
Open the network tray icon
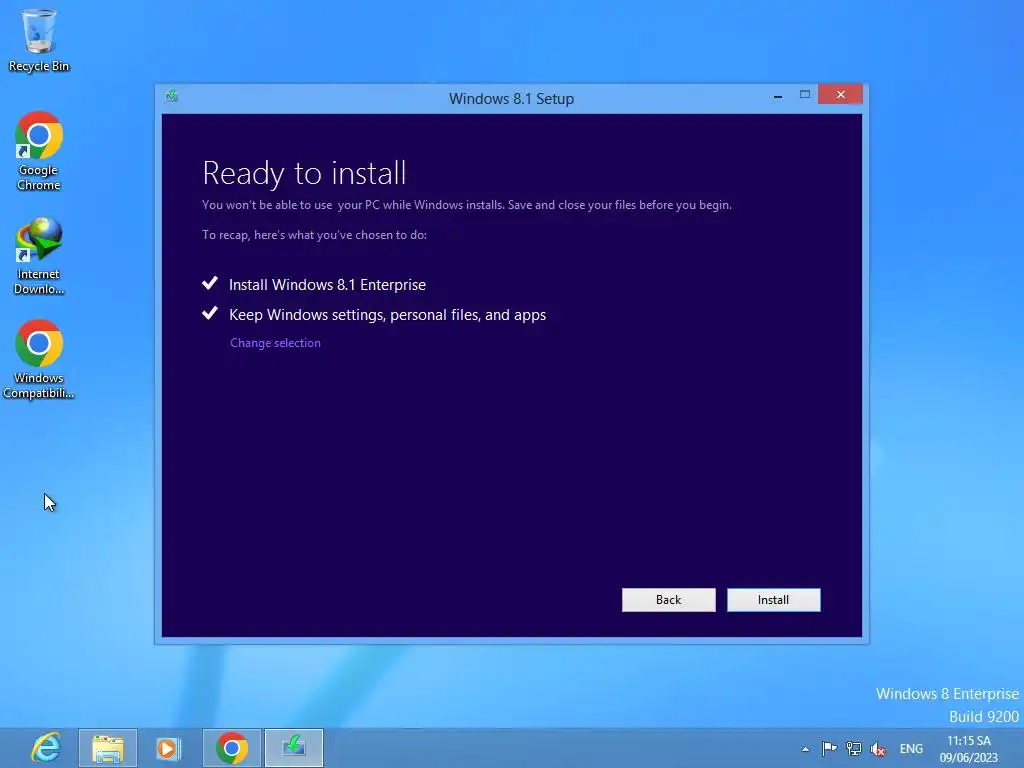point(854,748)
